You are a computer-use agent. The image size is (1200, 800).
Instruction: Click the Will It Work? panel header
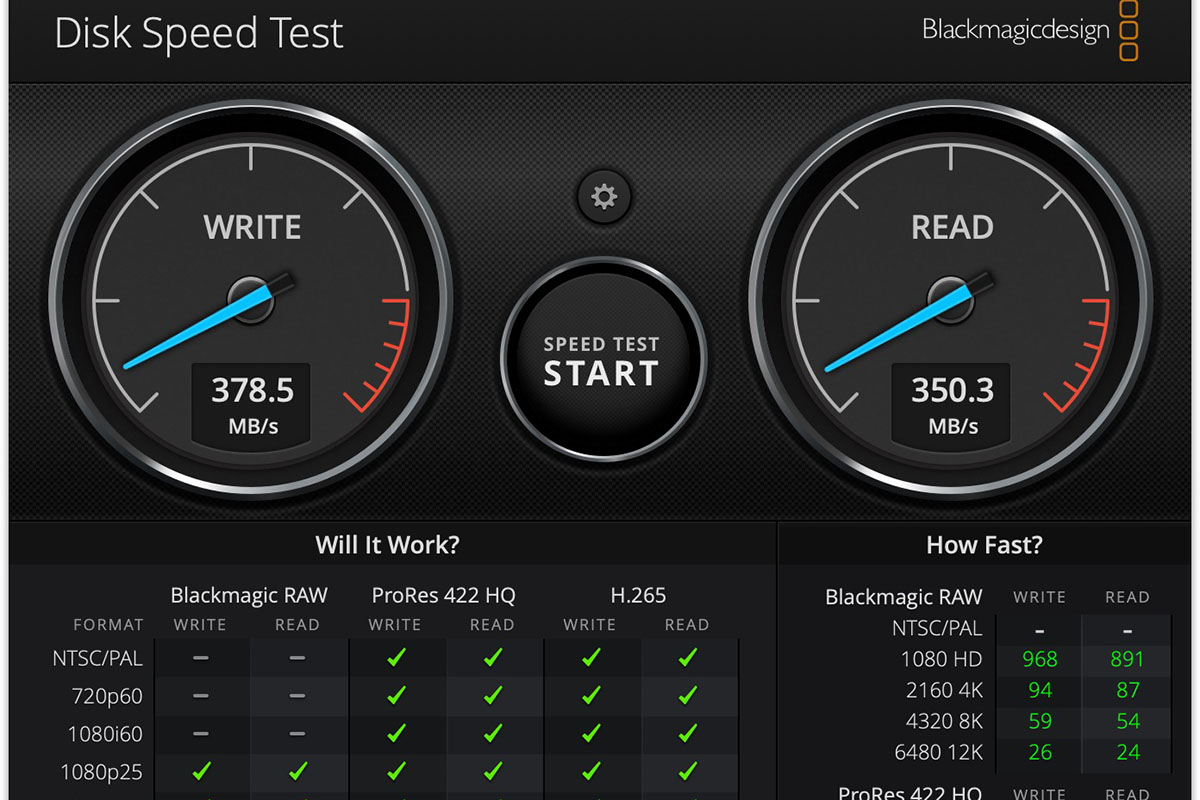point(387,545)
